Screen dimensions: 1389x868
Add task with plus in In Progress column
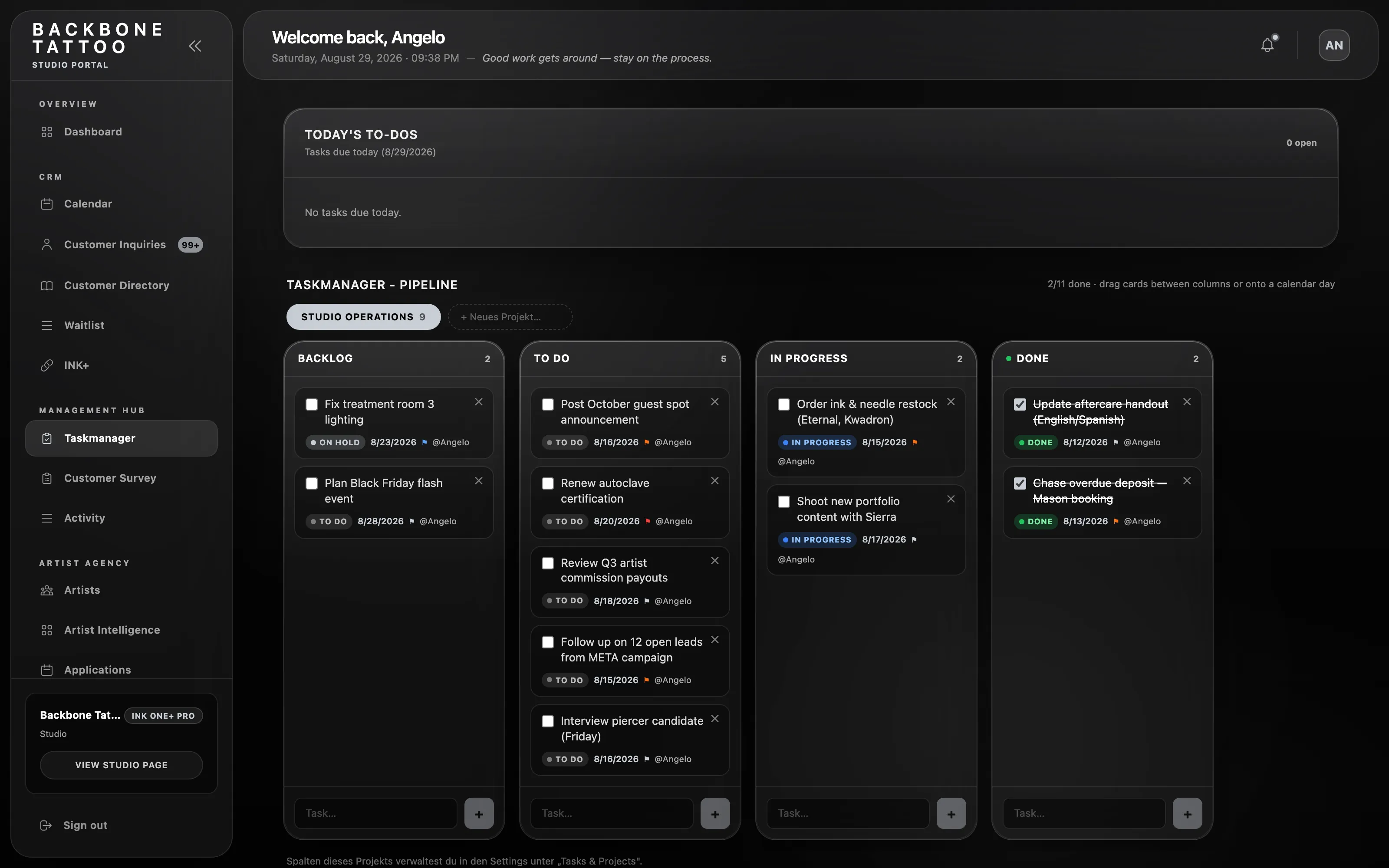point(951,813)
